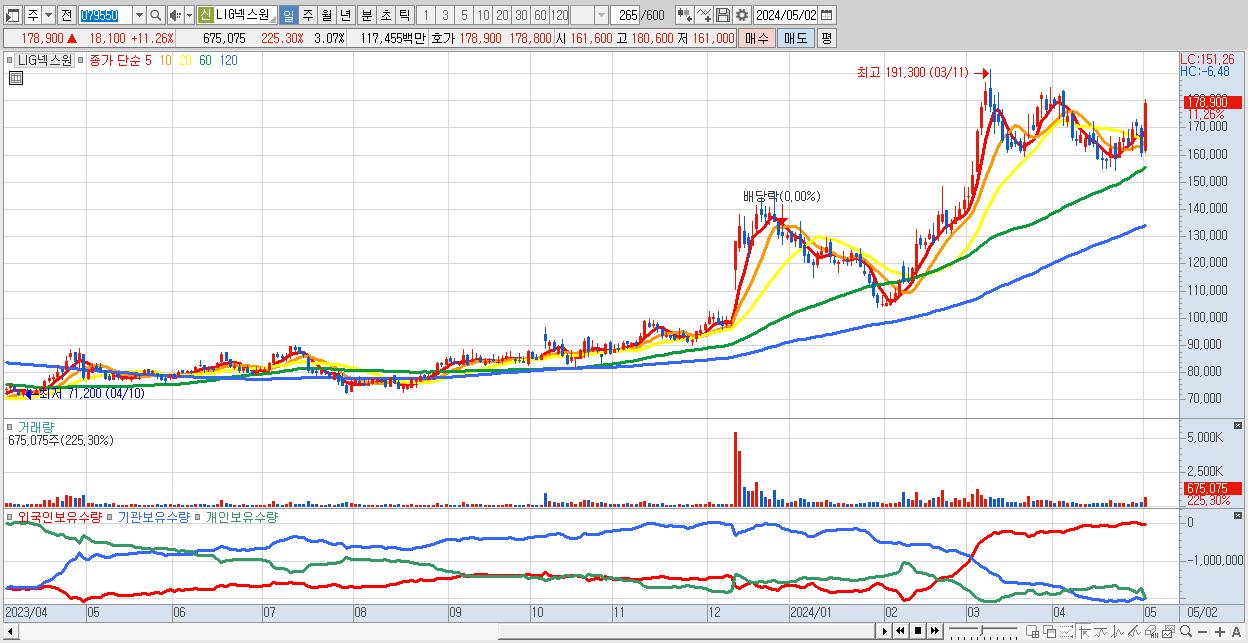This screenshot has width=1248, height=643.
Task: Click the volume panel corner icon
Action: [x=1240, y=426]
